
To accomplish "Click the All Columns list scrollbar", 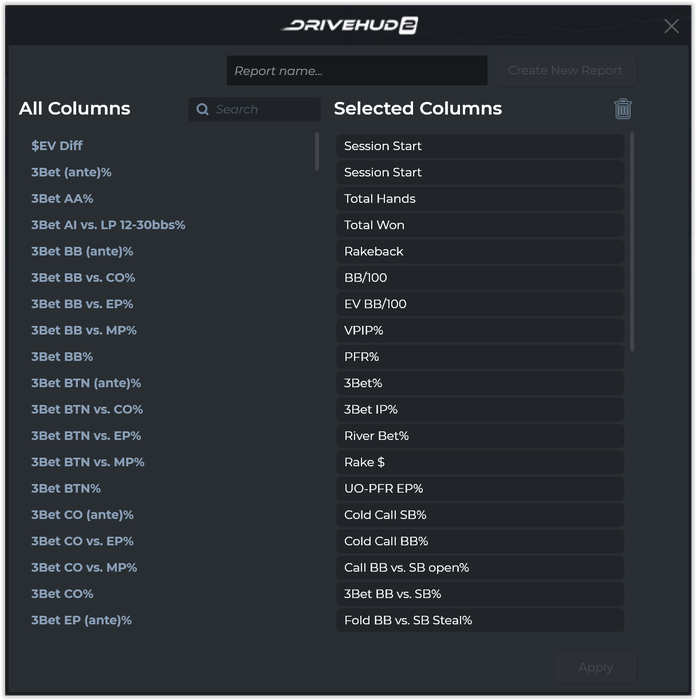I will pos(317,152).
